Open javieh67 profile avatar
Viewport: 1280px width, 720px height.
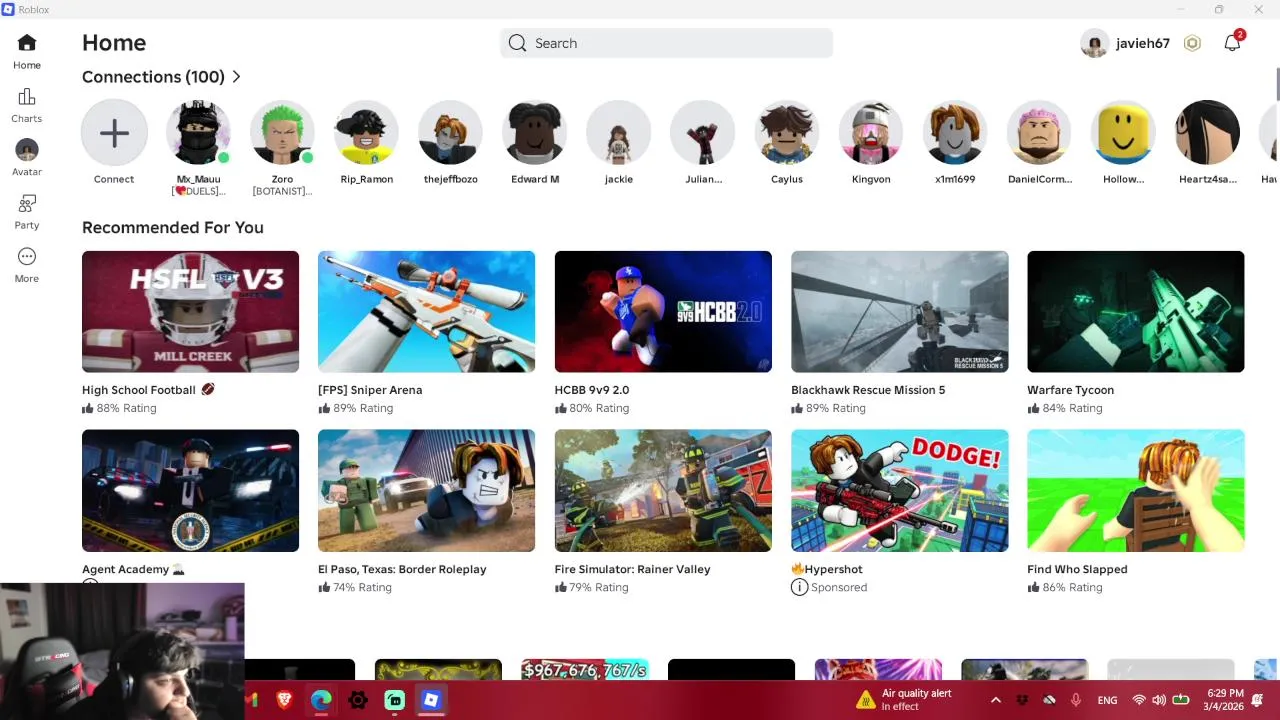click(x=1095, y=43)
